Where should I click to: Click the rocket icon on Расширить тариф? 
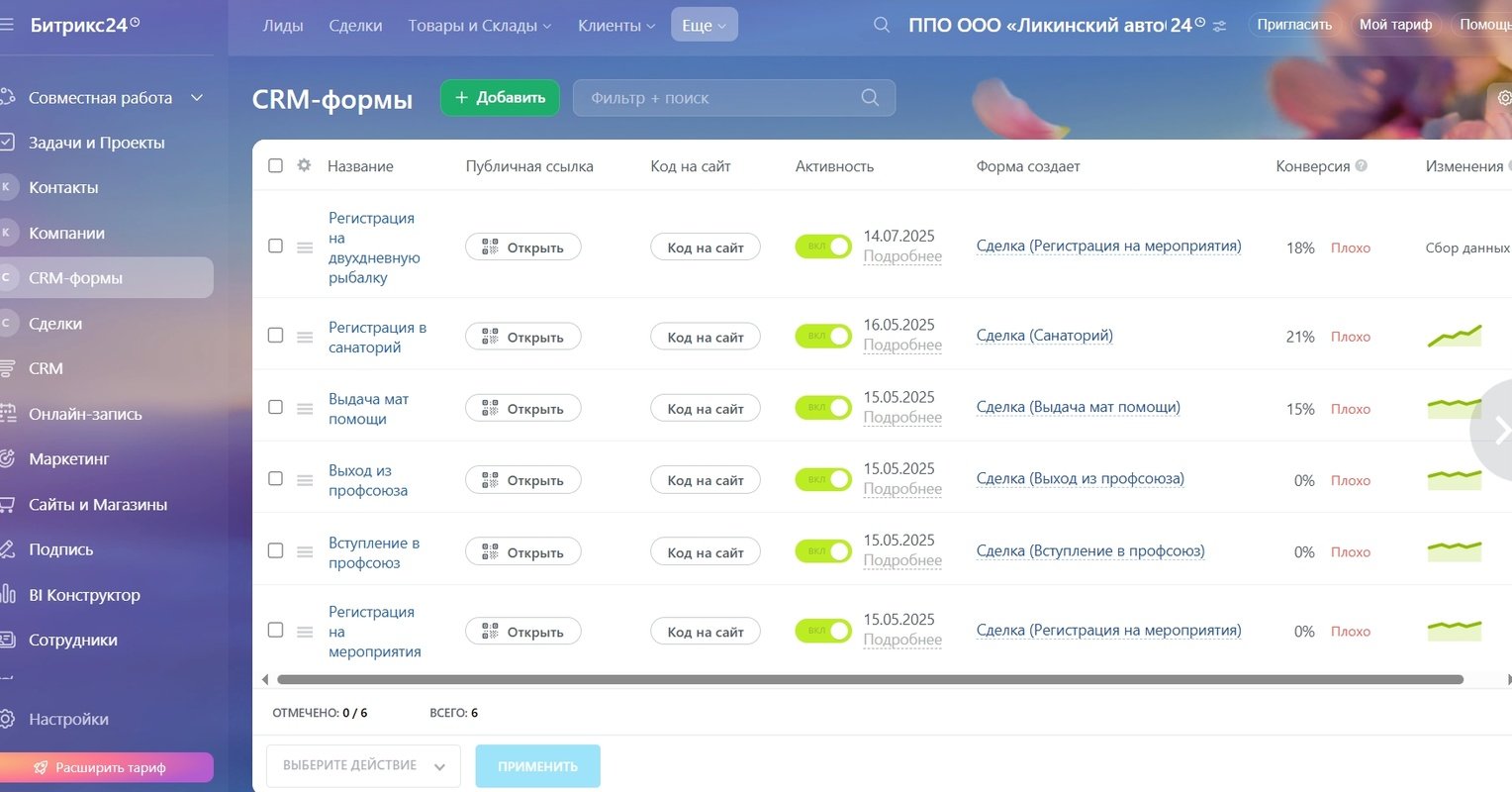(41, 767)
